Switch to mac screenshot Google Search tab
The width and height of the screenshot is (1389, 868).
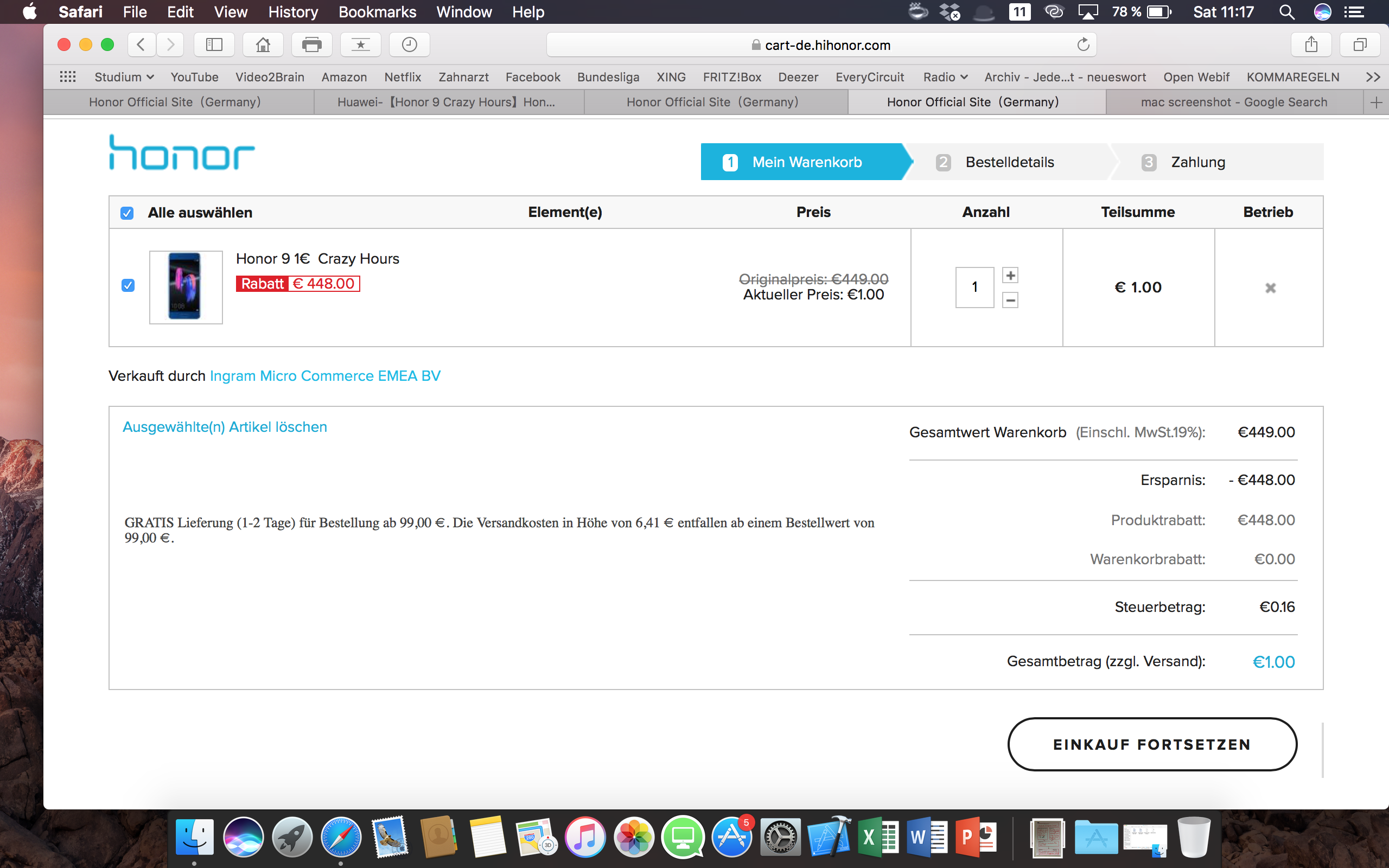1234,102
